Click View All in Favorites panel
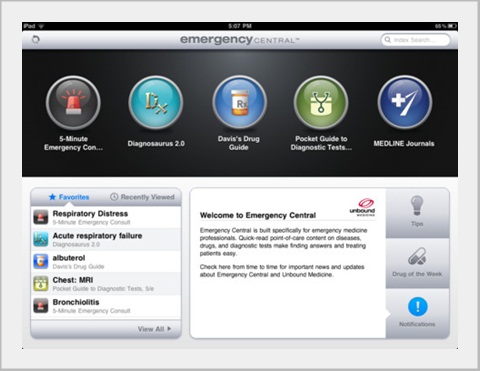The height and width of the screenshot is (371, 480). click(154, 329)
